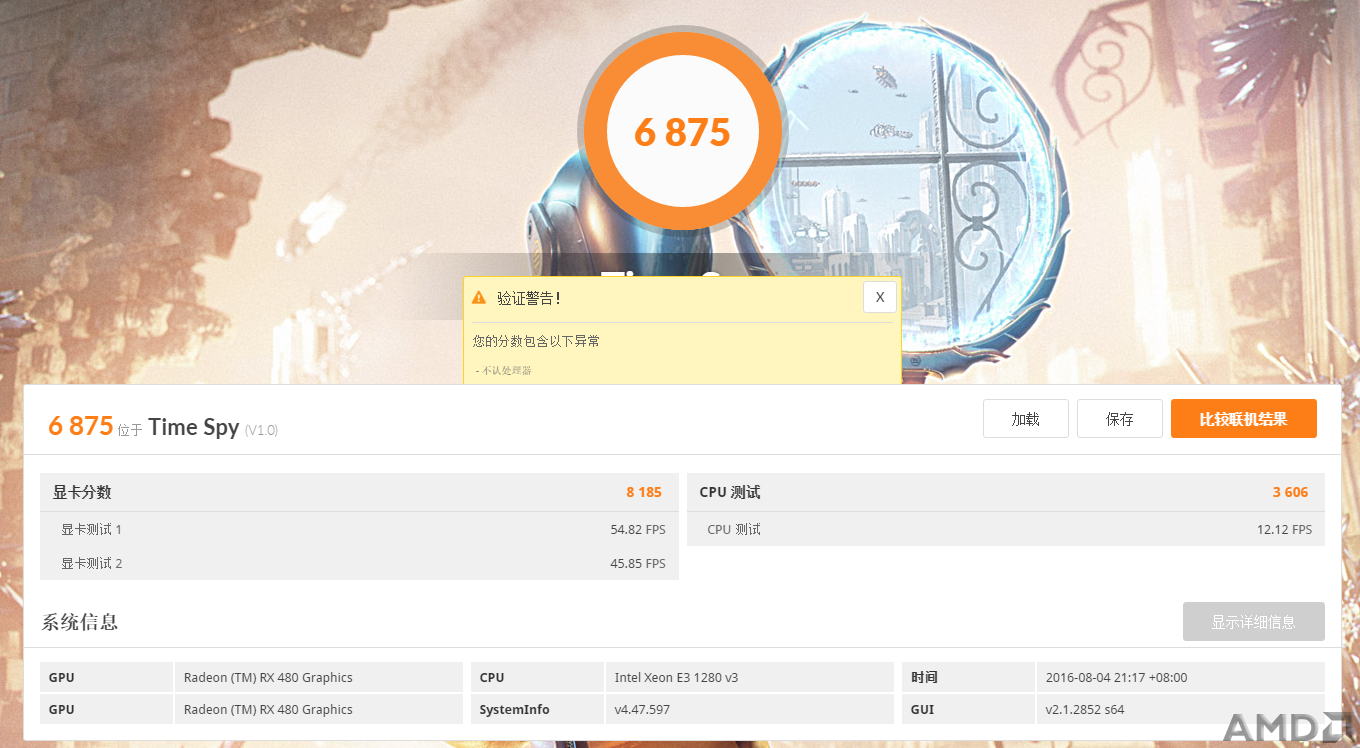Image resolution: width=1360 pixels, height=748 pixels.
Task: Click the 54.82 FPS value
Action: (638, 530)
